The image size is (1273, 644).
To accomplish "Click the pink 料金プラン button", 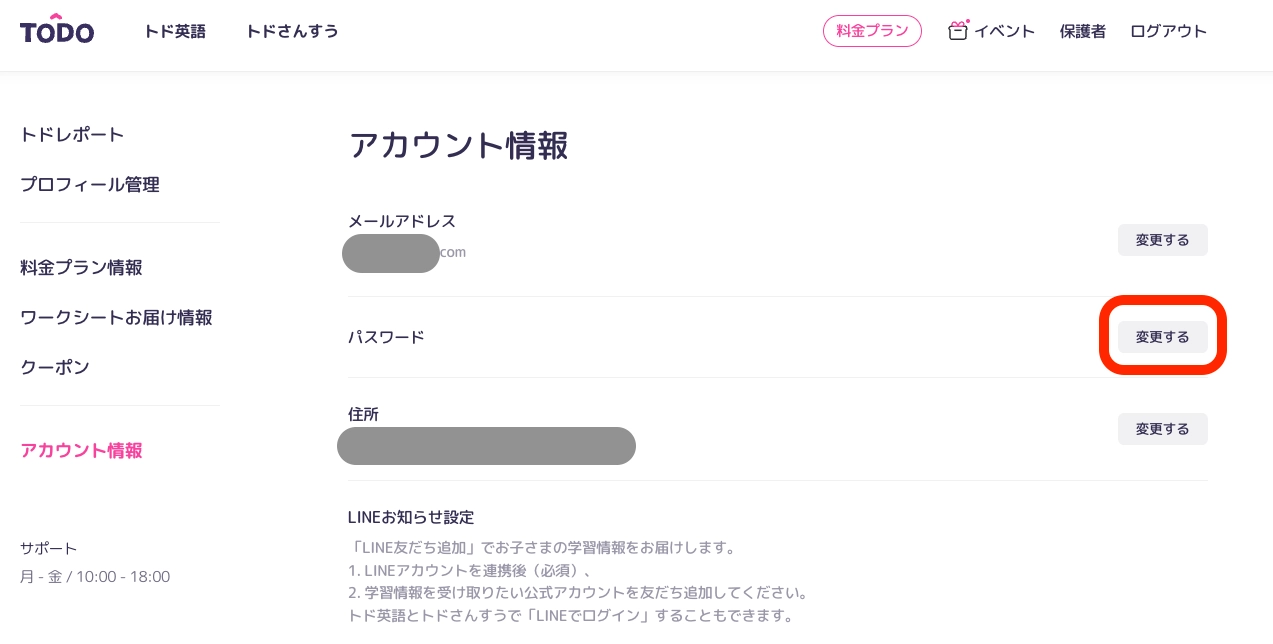I will pyautogui.click(x=872, y=31).
